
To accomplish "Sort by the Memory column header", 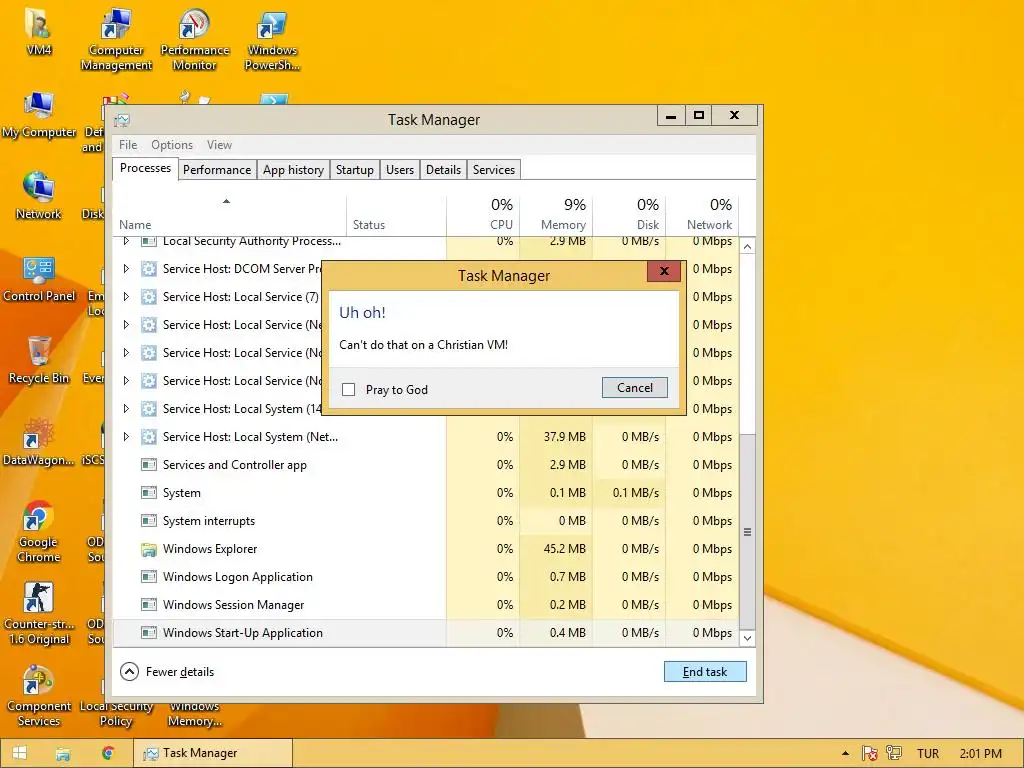I will 556,216.
